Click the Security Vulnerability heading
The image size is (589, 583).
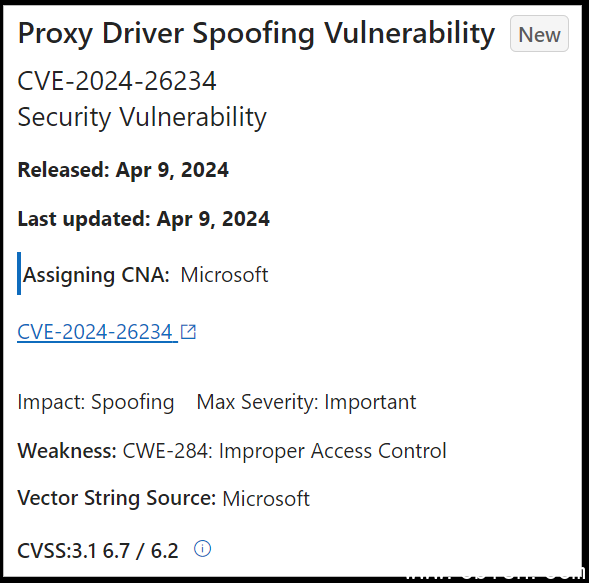142,117
